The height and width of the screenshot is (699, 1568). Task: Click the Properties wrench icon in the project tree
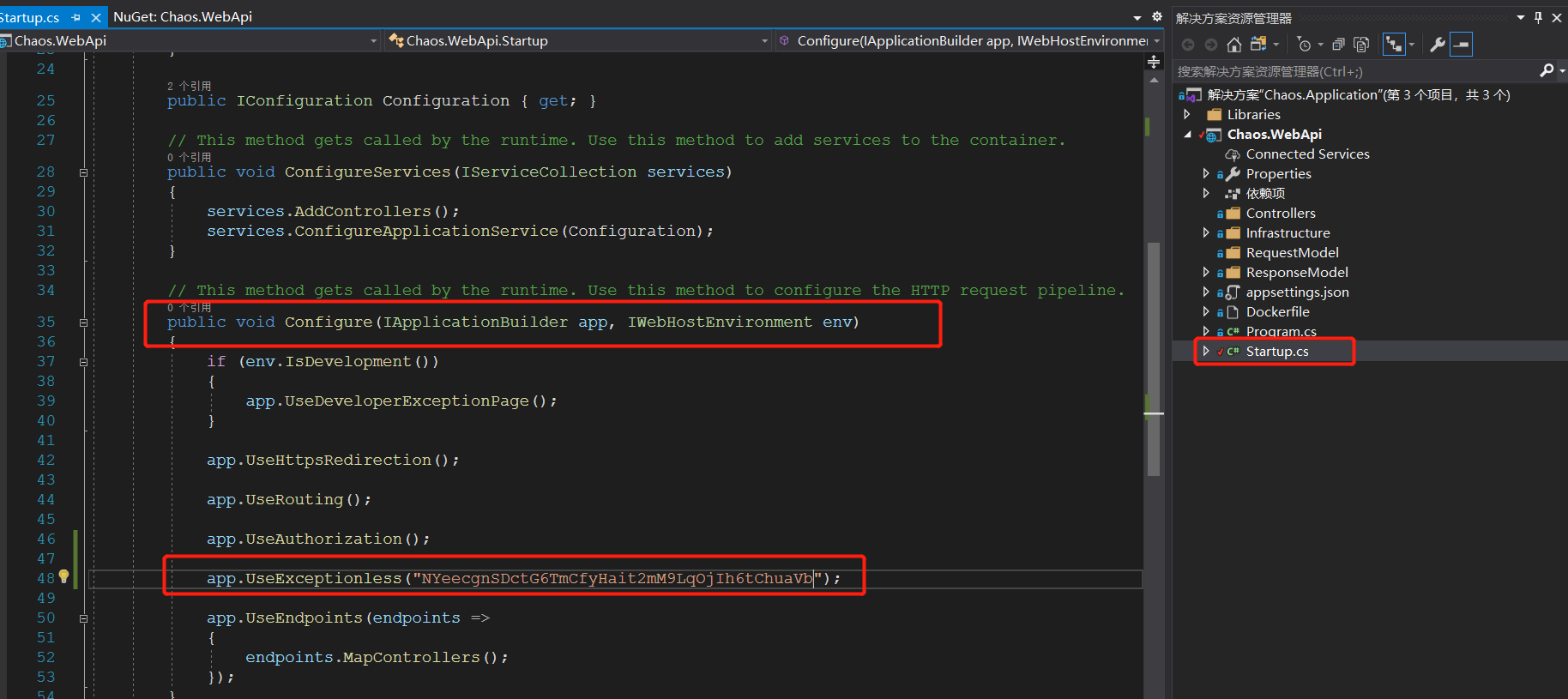(1233, 174)
